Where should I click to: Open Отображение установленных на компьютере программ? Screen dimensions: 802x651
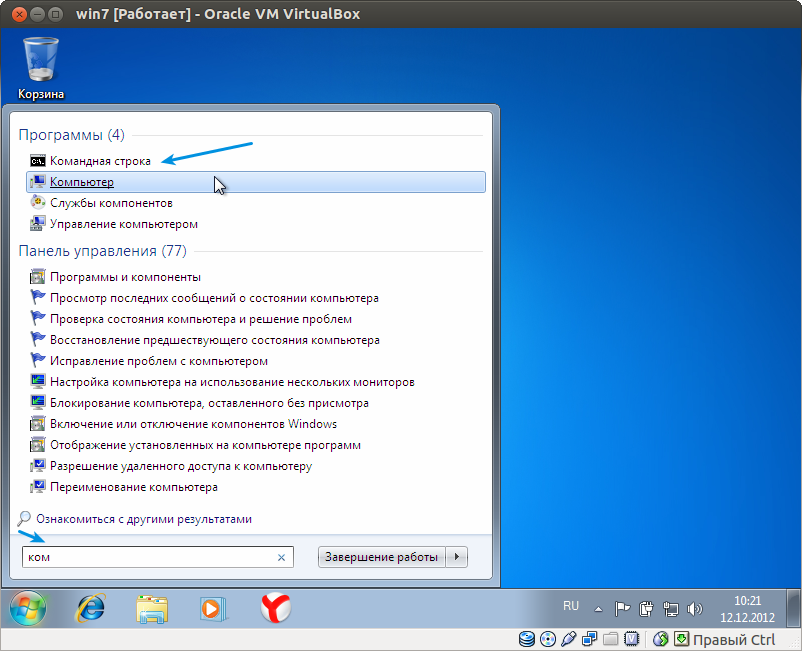coord(256,445)
